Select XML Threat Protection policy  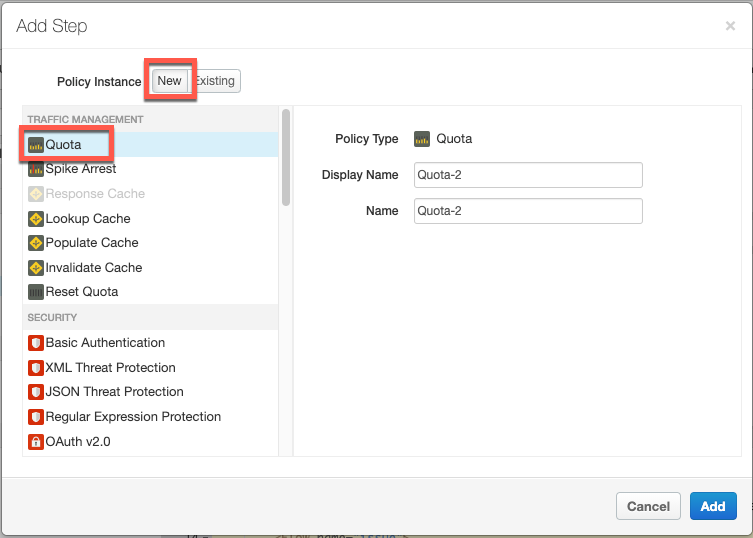pos(110,367)
